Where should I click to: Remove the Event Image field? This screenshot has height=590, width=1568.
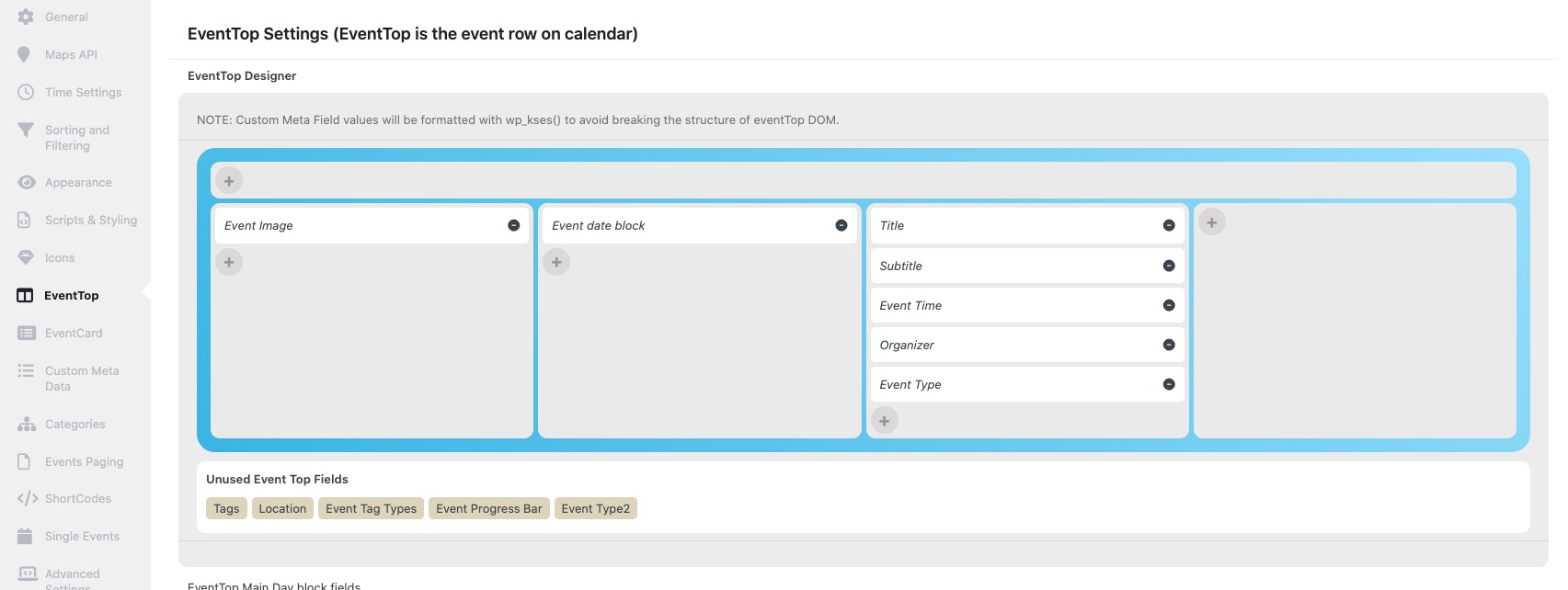(x=514, y=225)
